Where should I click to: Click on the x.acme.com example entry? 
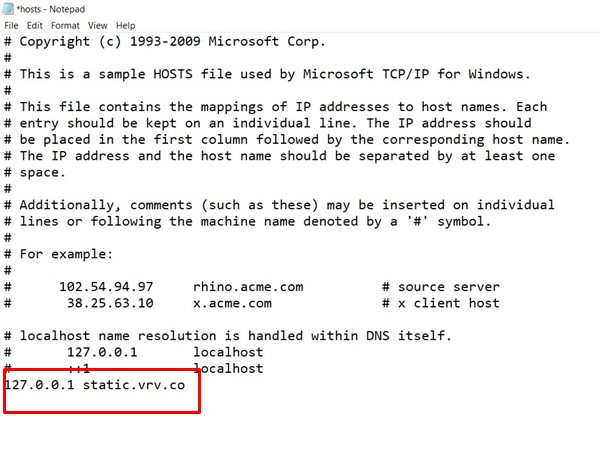[232, 303]
